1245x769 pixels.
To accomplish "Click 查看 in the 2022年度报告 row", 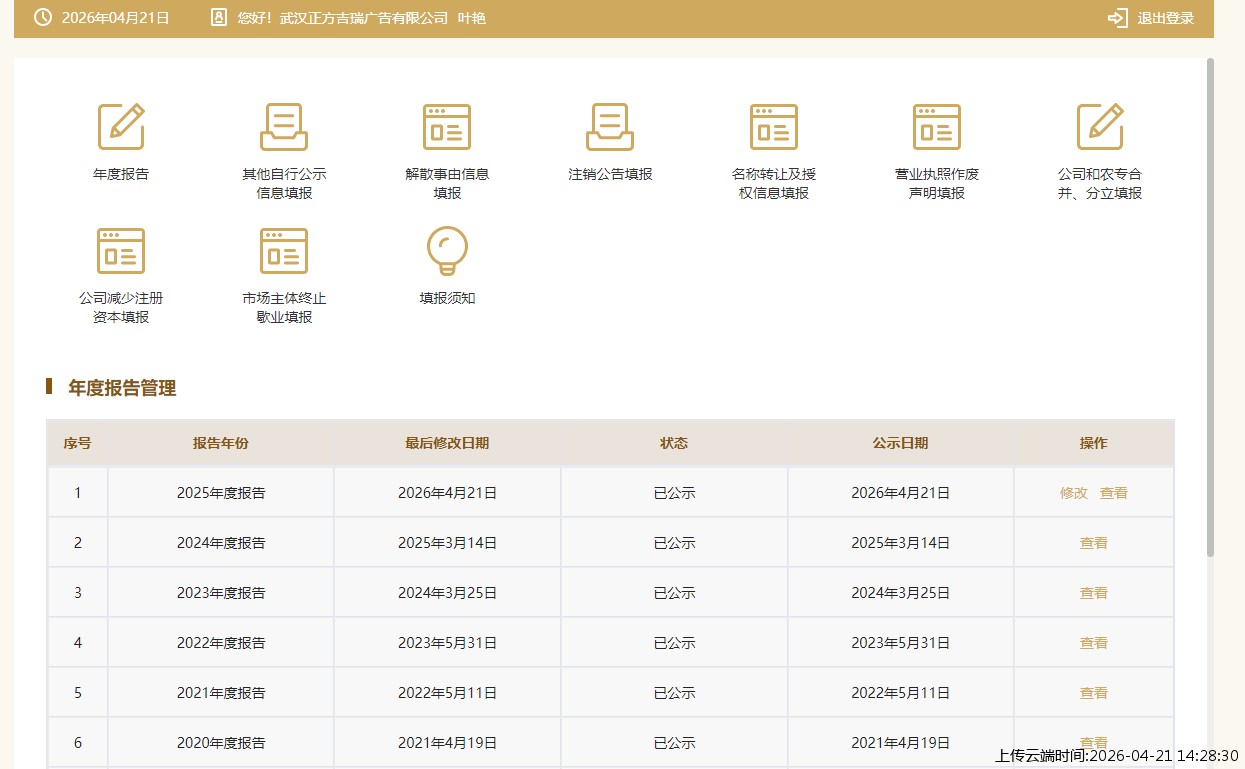I will (x=1094, y=643).
